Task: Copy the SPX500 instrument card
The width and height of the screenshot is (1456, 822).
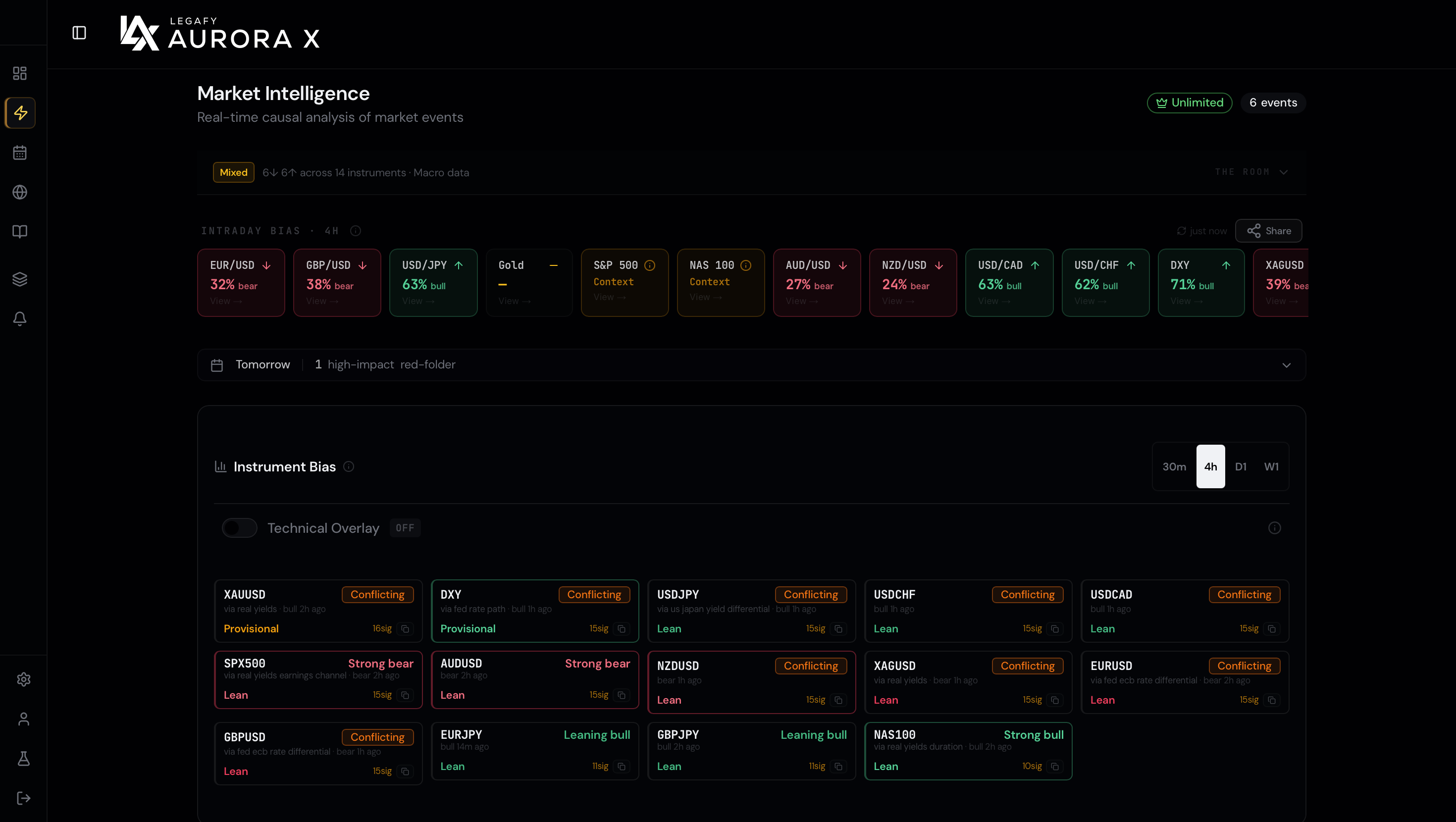Action: 405,695
